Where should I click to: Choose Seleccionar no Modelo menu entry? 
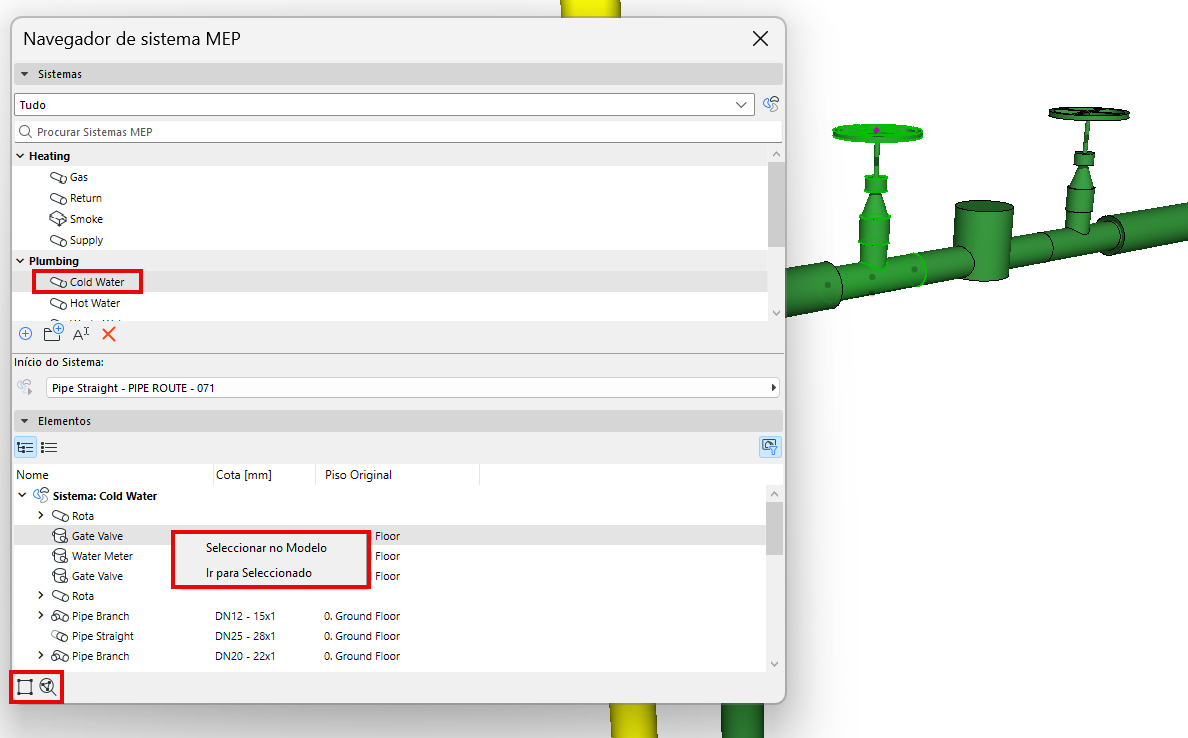click(x=266, y=548)
